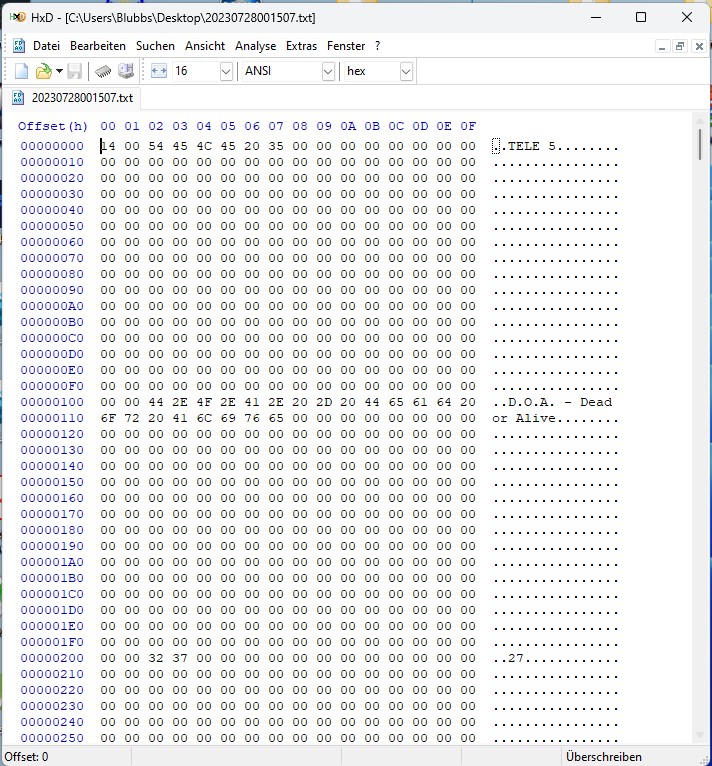The height and width of the screenshot is (766, 712).
Task: Click decoded text '..27' in row 00000200
Action: [508, 658]
